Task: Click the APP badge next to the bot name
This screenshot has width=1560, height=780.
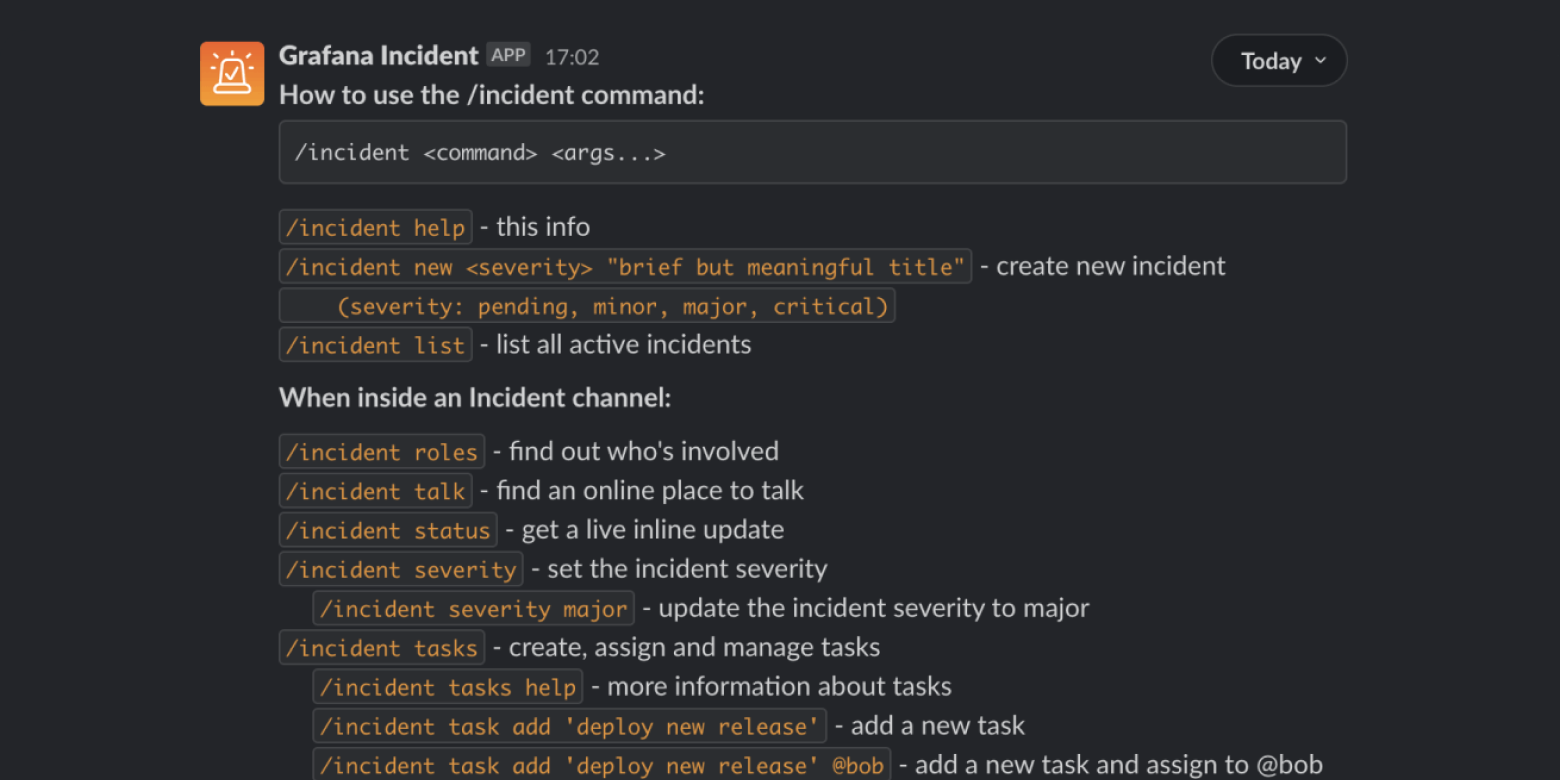Action: pyautogui.click(x=508, y=55)
